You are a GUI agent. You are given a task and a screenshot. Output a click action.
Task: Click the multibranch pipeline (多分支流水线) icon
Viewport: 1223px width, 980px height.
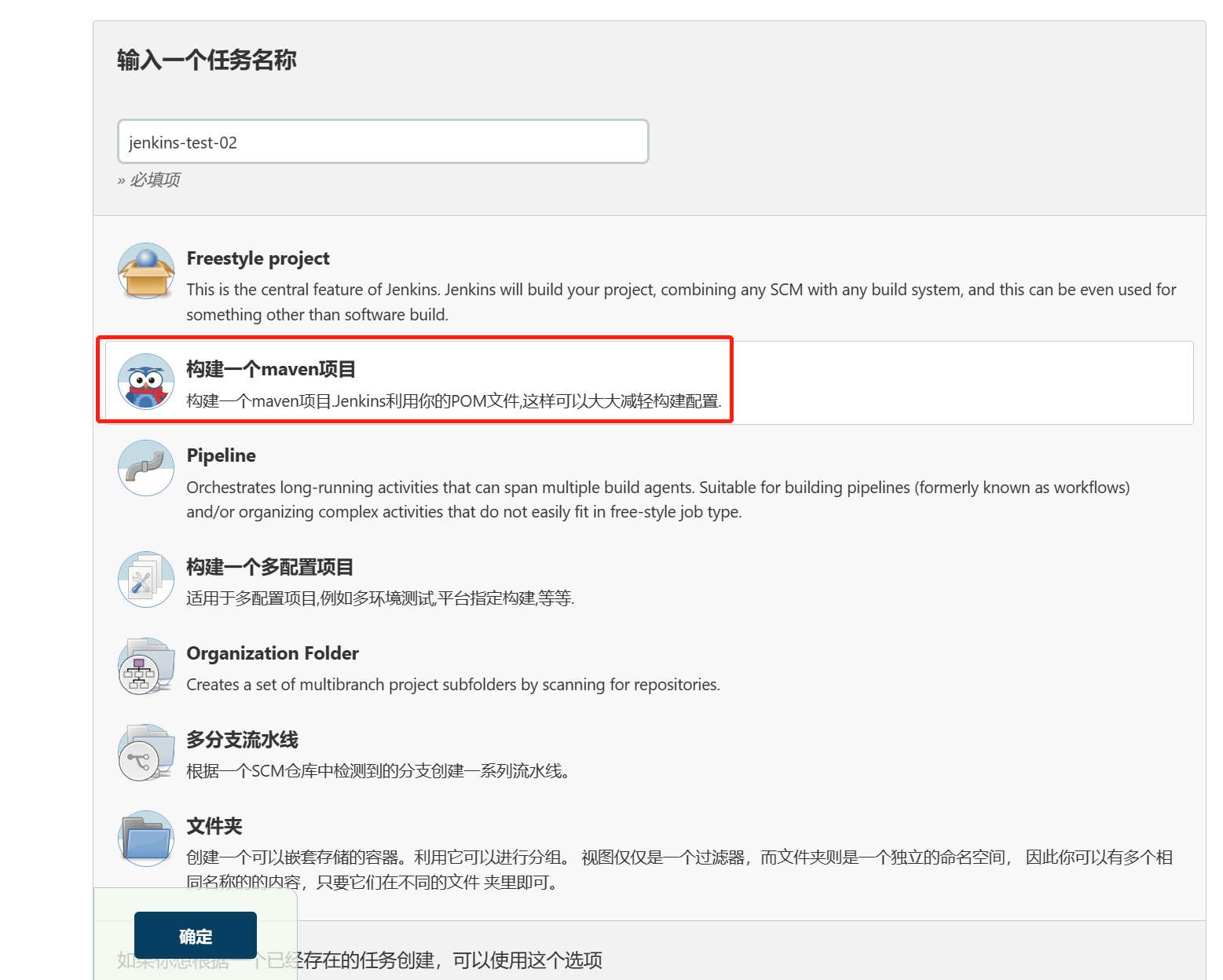tap(146, 752)
